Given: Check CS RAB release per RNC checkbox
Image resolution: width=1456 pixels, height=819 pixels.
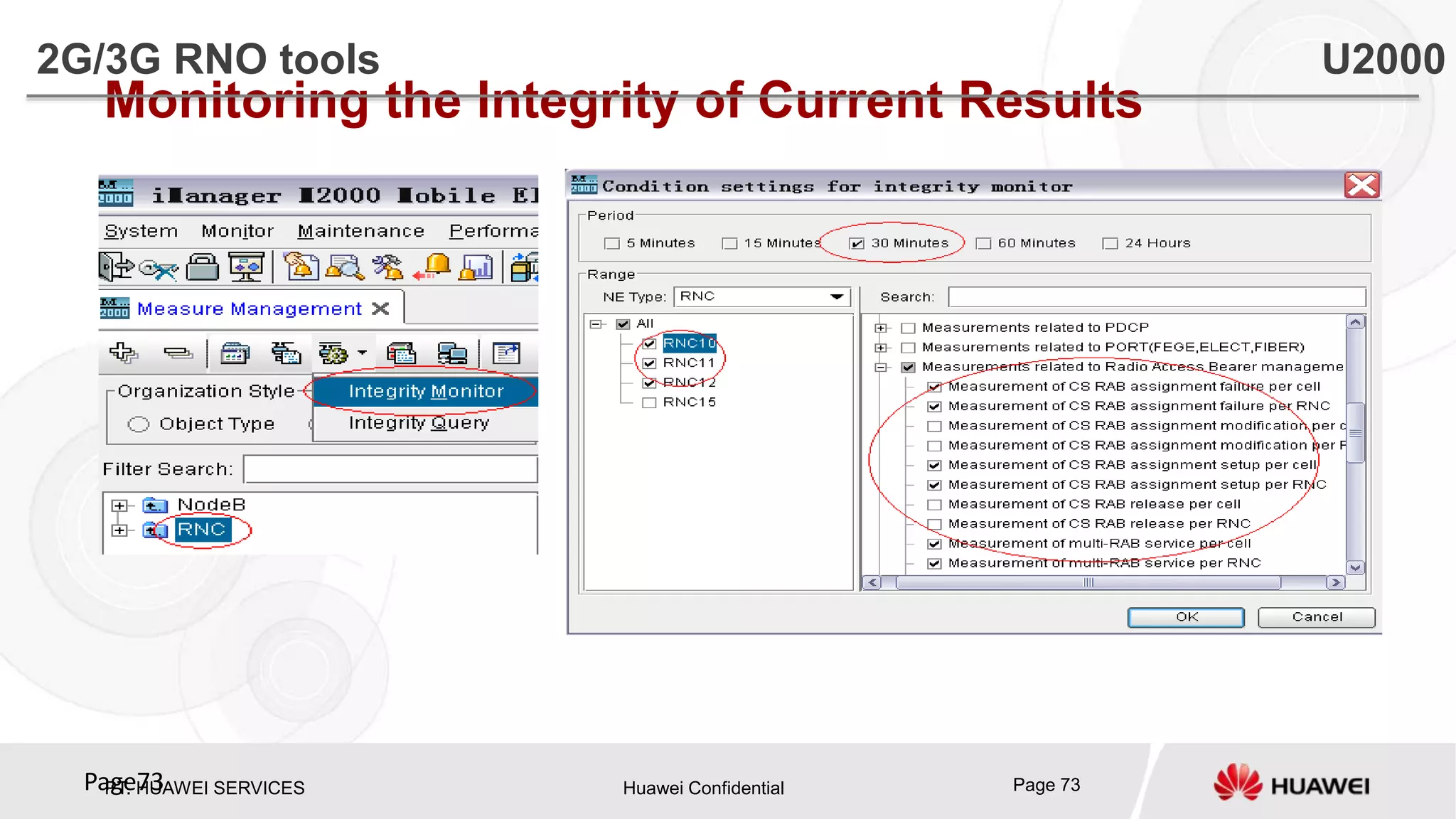Looking at the screenshot, I should [935, 525].
